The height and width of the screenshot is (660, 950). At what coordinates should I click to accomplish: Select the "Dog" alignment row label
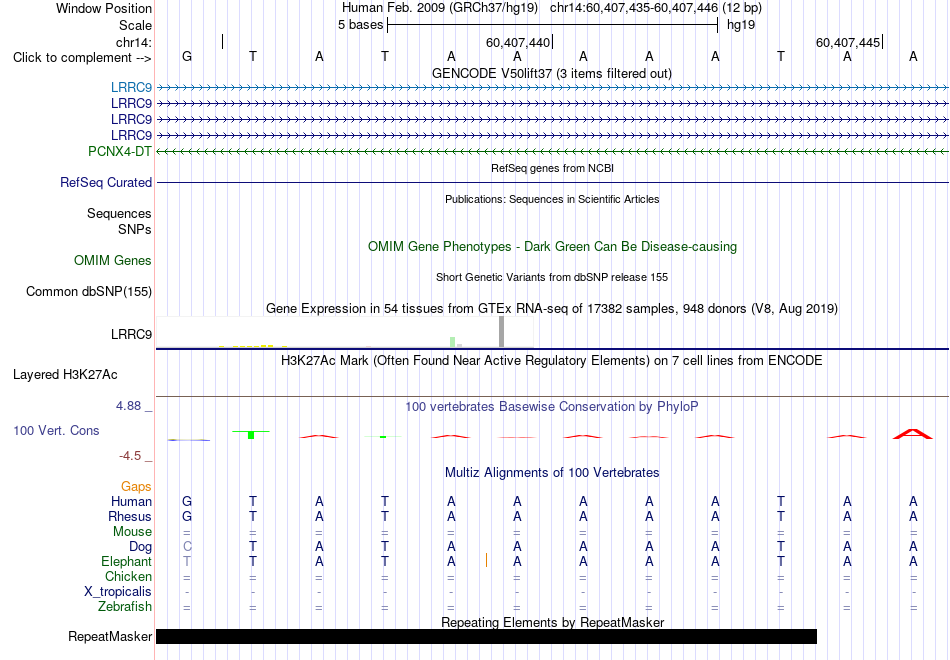(141, 547)
